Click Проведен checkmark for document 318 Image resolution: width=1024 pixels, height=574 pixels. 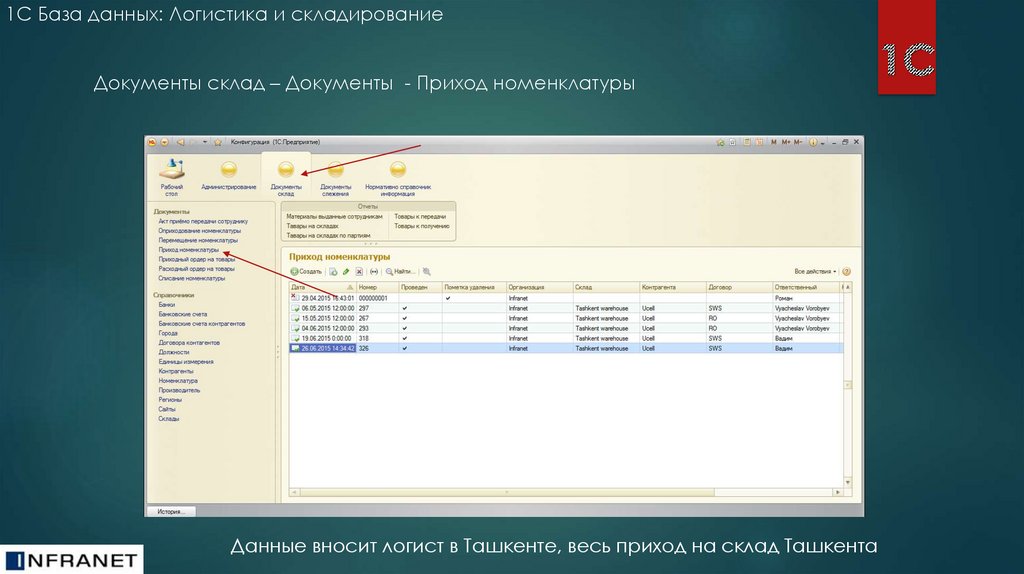405,338
